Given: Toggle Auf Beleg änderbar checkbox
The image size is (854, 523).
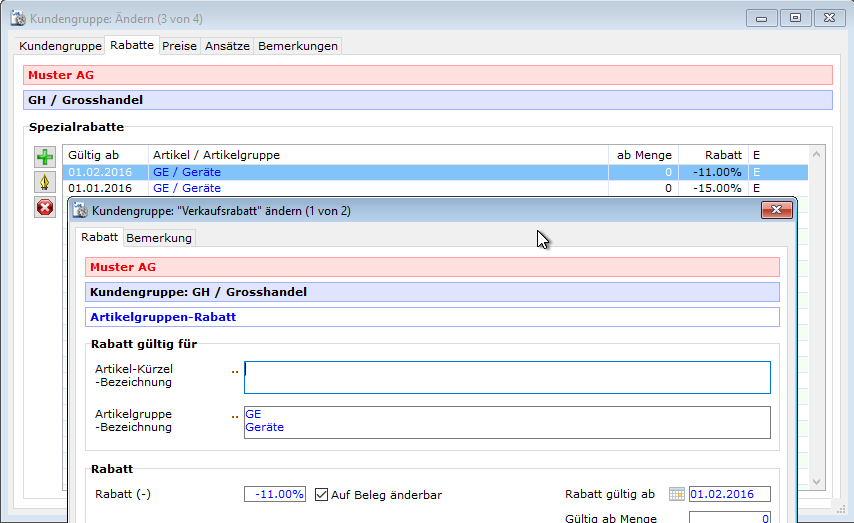Looking at the screenshot, I should point(322,494).
